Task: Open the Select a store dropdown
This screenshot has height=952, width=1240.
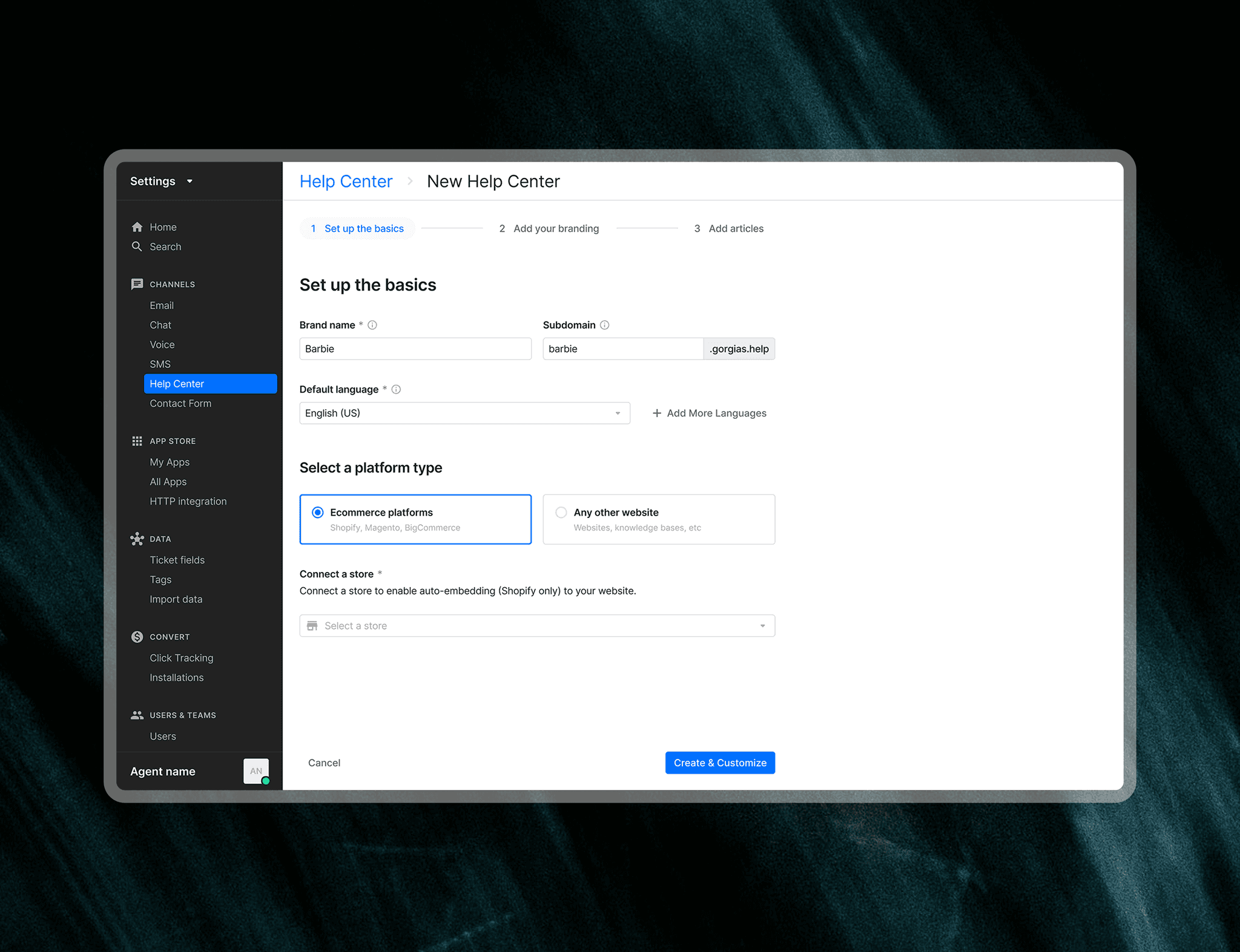Action: tap(536, 626)
